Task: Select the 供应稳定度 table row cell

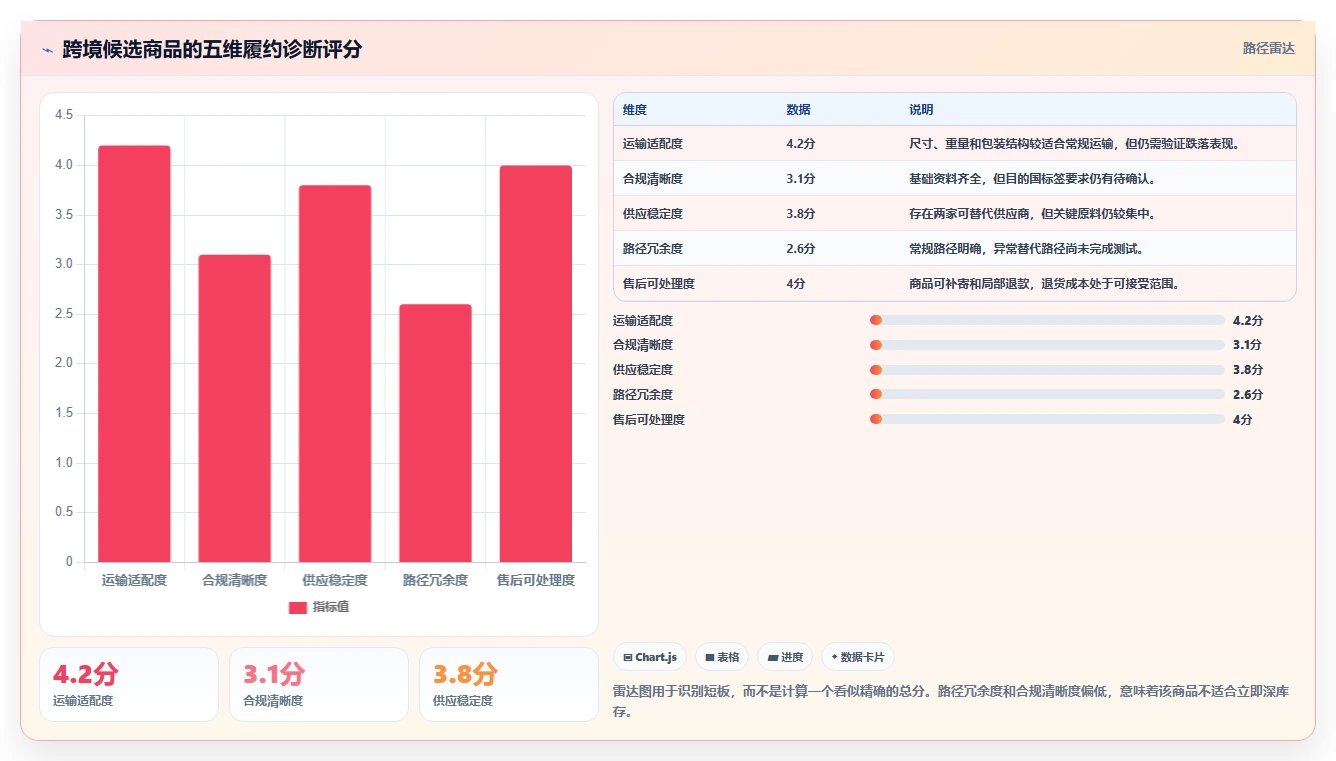Action: point(653,214)
